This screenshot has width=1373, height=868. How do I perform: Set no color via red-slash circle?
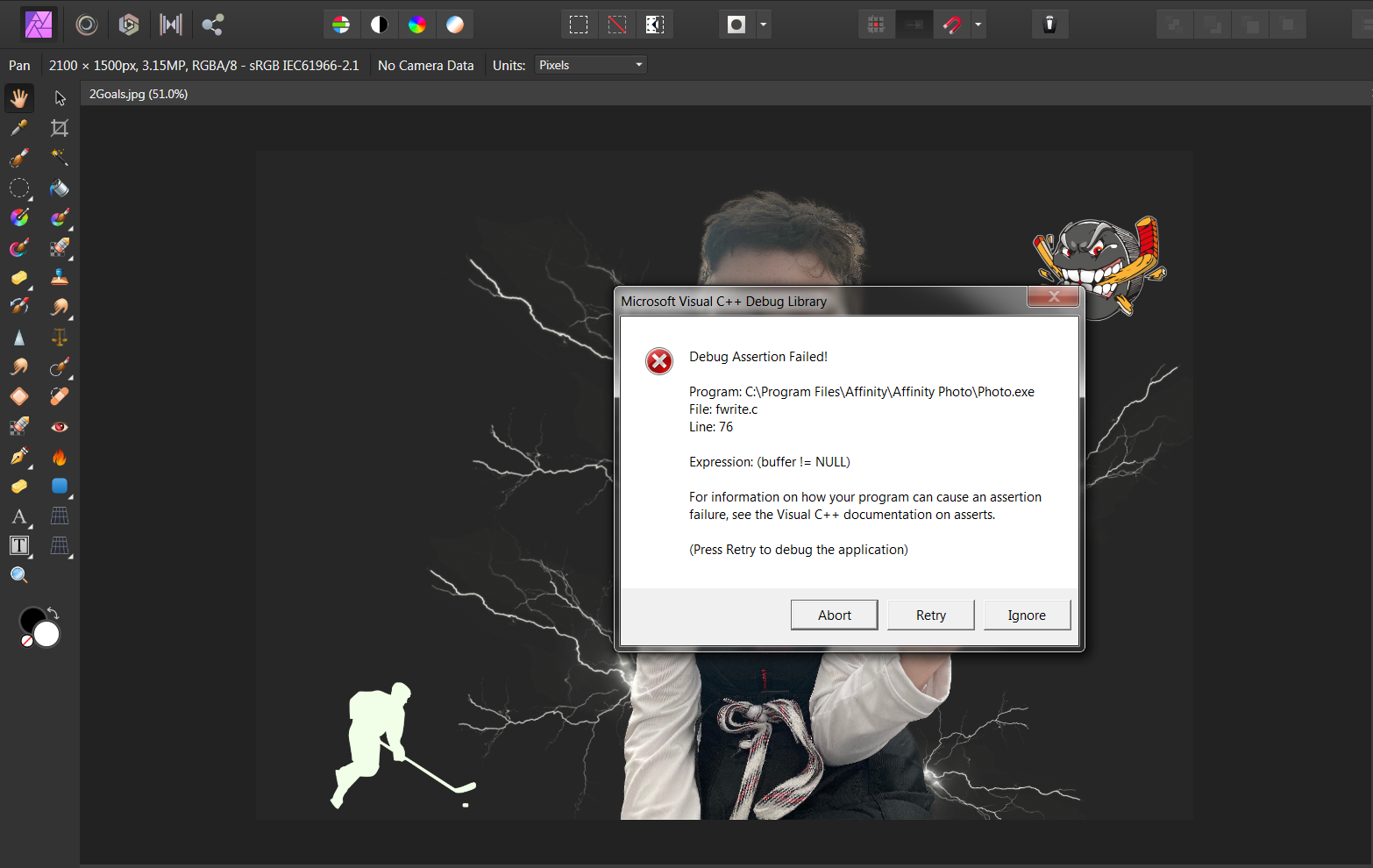pyautogui.click(x=26, y=642)
